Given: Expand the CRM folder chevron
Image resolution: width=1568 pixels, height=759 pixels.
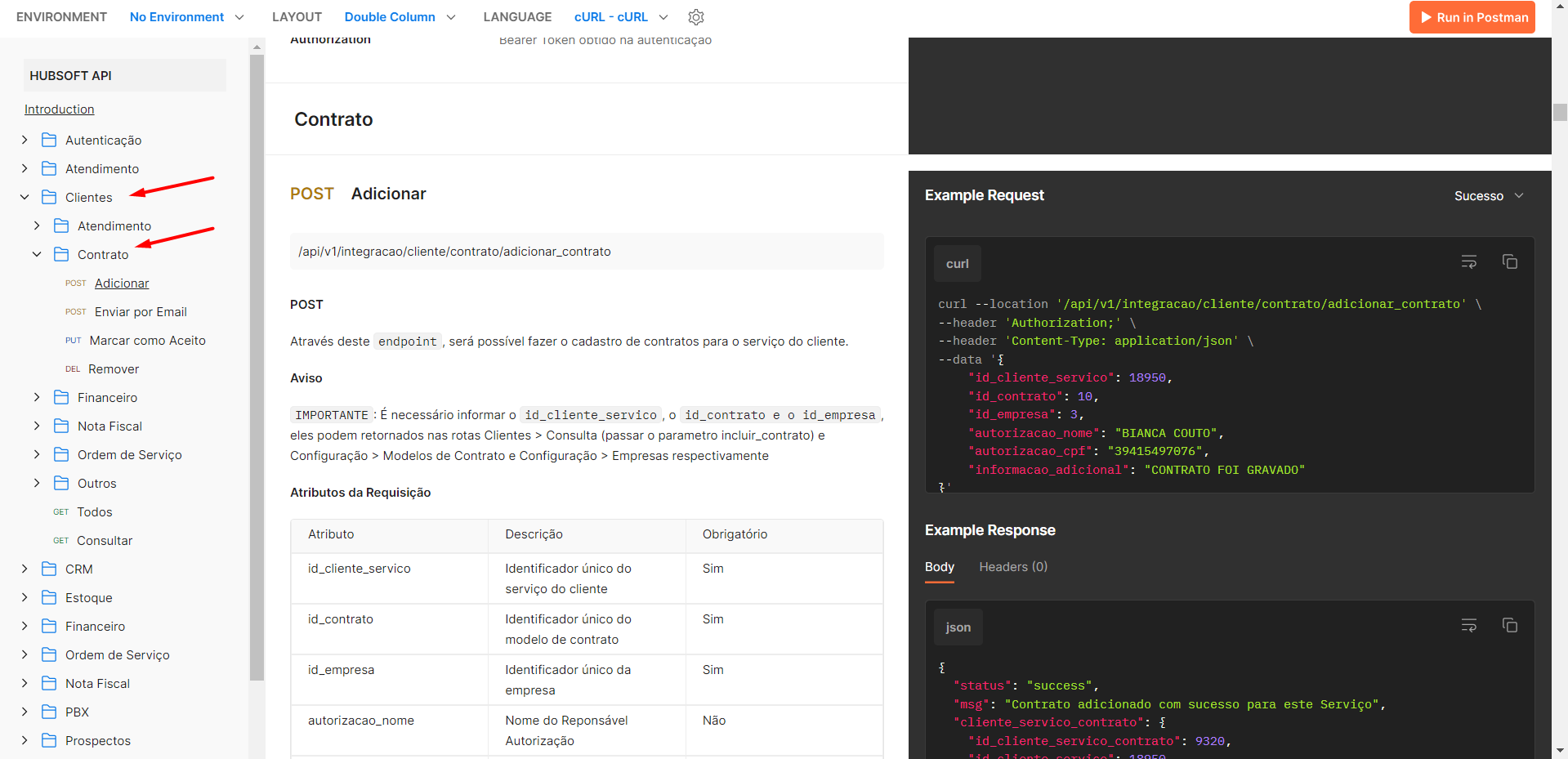Looking at the screenshot, I should pos(25,569).
